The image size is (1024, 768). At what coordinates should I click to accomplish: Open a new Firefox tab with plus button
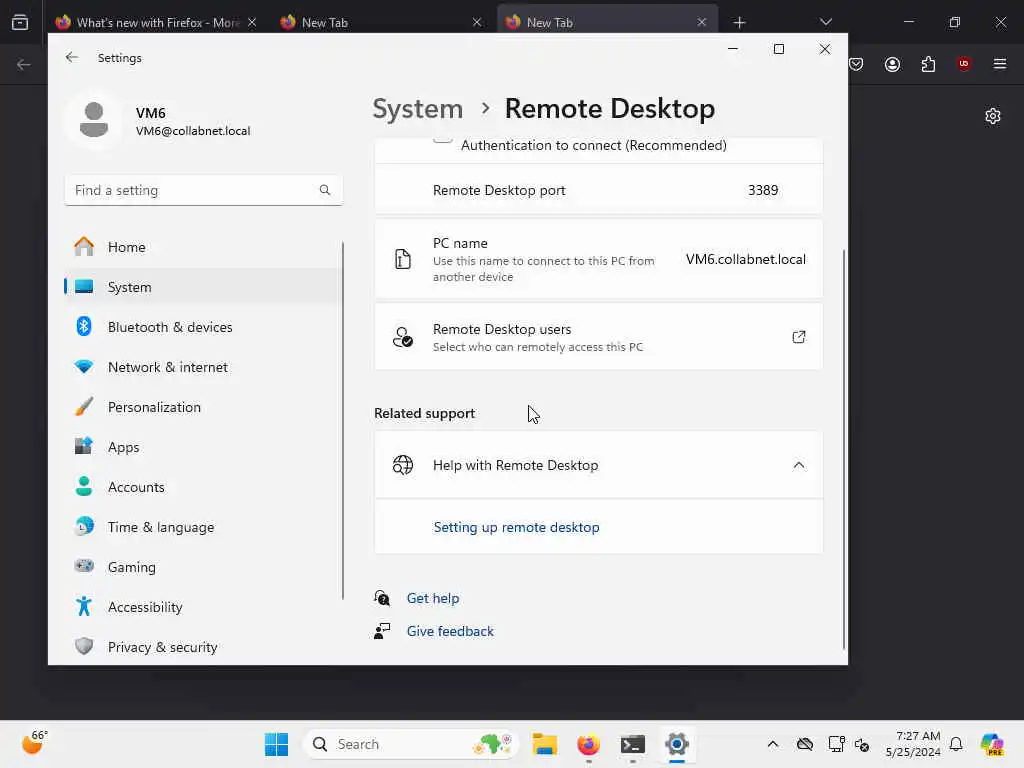[x=739, y=22]
